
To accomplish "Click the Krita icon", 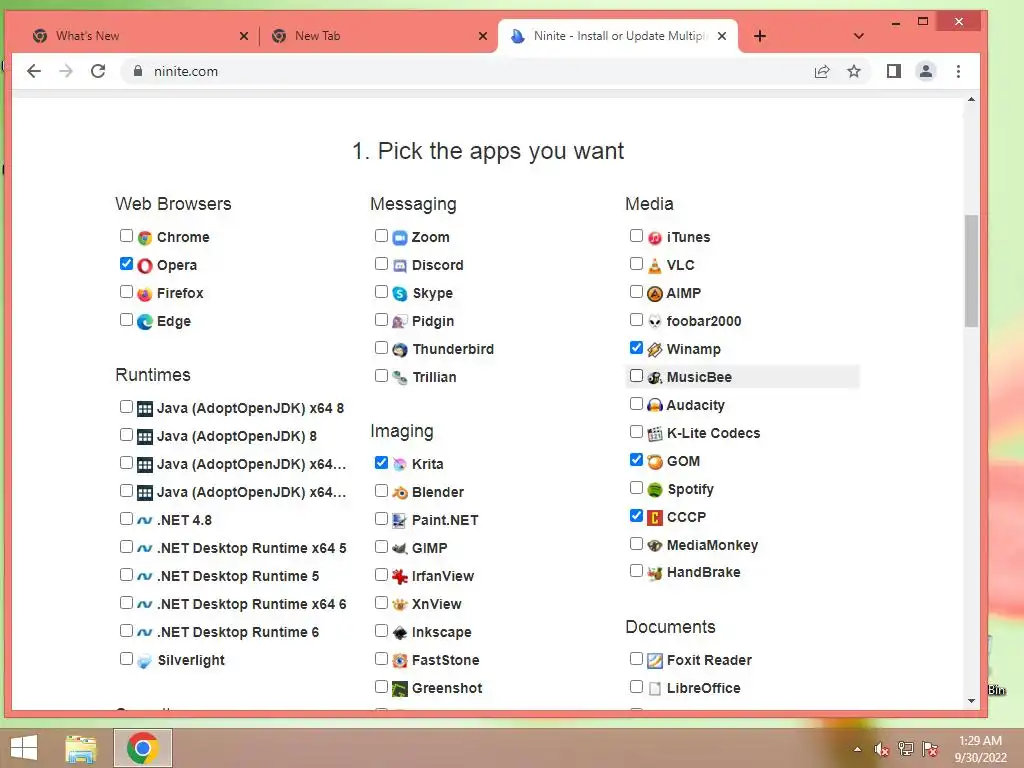I will pos(400,464).
